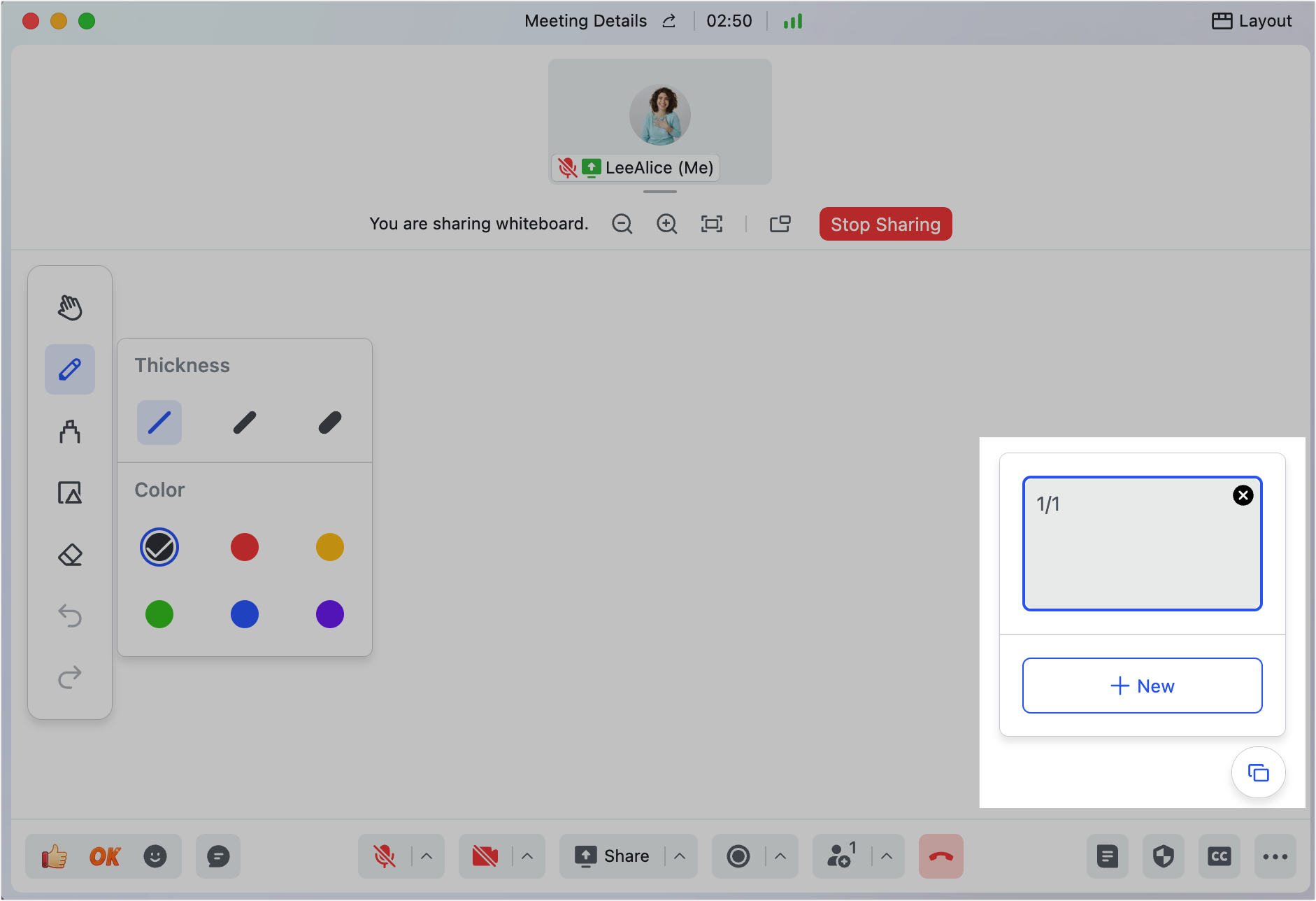The image size is (1316, 901).
Task: Create a new whiteboard page with New
Action: point(1142,686)
